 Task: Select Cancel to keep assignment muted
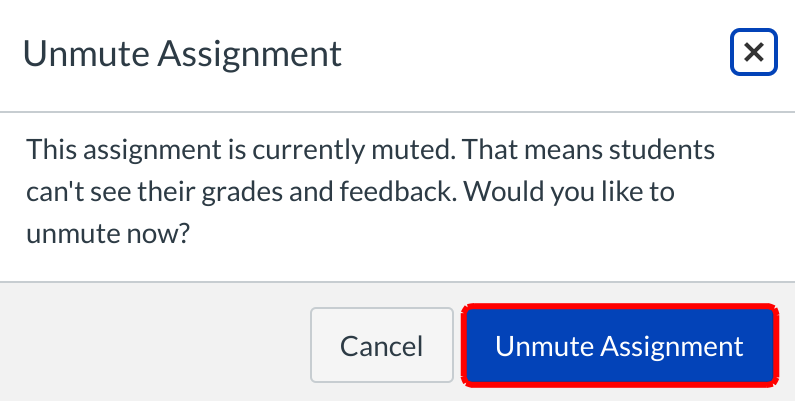point(381,346)
